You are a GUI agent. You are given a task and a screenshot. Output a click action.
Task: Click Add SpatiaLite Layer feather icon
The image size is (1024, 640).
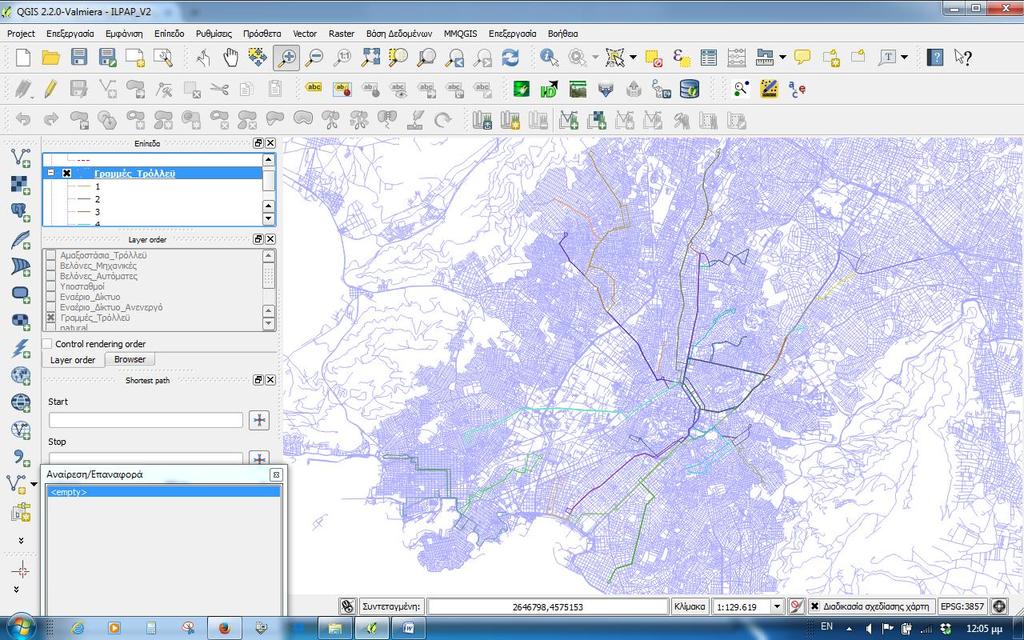point(20,240)
